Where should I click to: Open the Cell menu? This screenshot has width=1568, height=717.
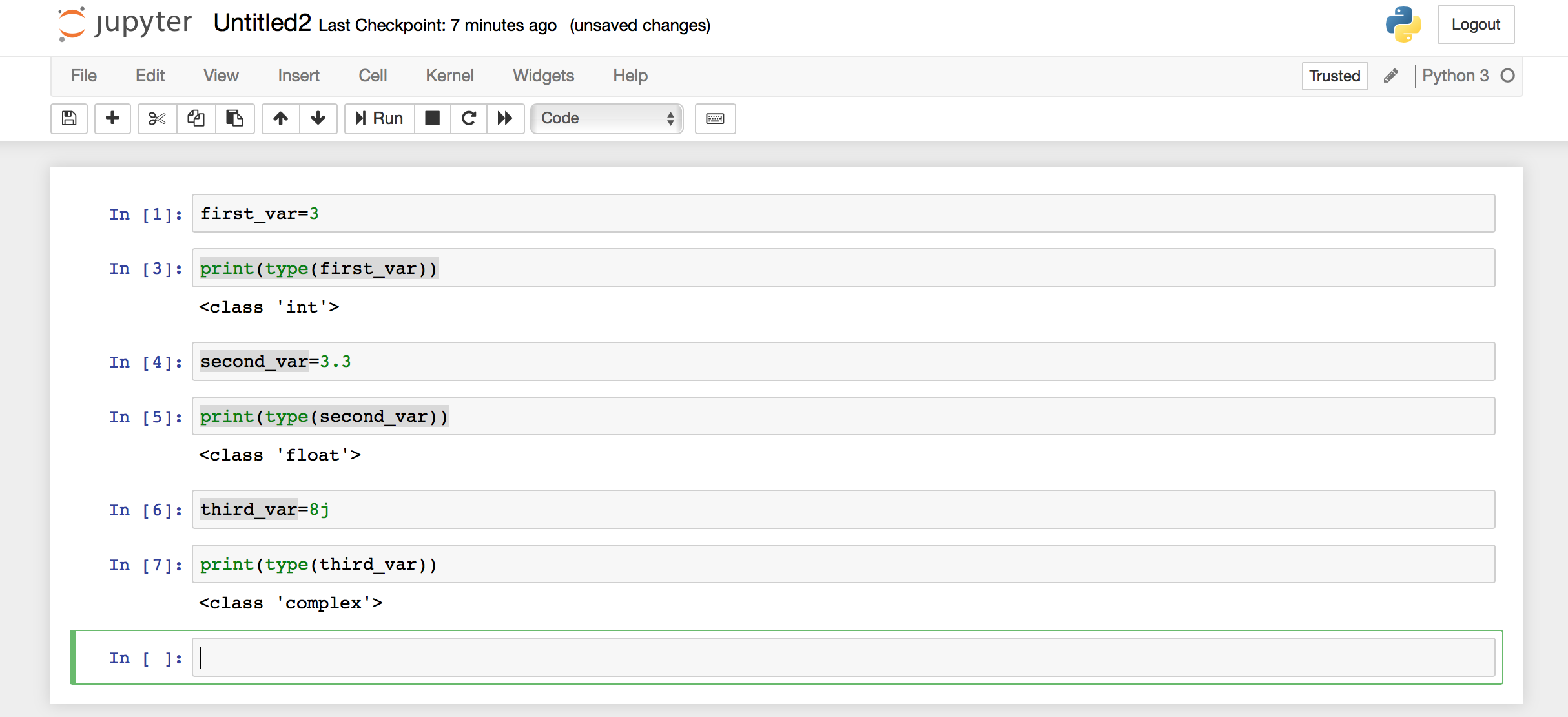tap(373, 76)
